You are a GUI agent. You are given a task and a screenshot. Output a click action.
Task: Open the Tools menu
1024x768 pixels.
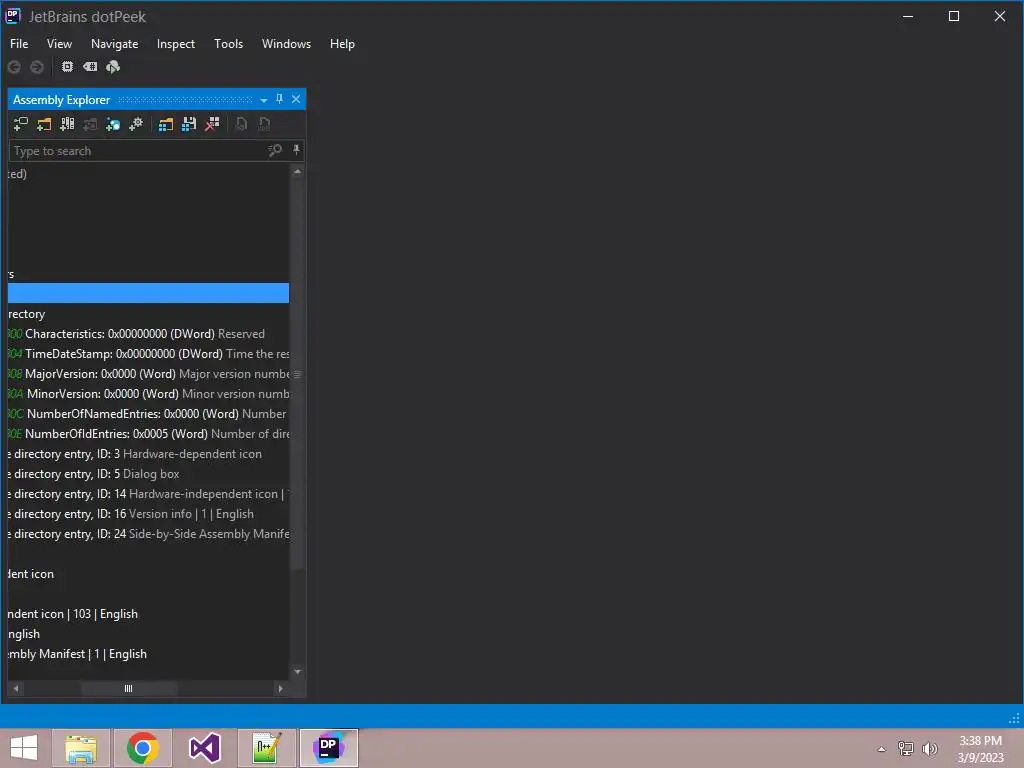(229, 44)
